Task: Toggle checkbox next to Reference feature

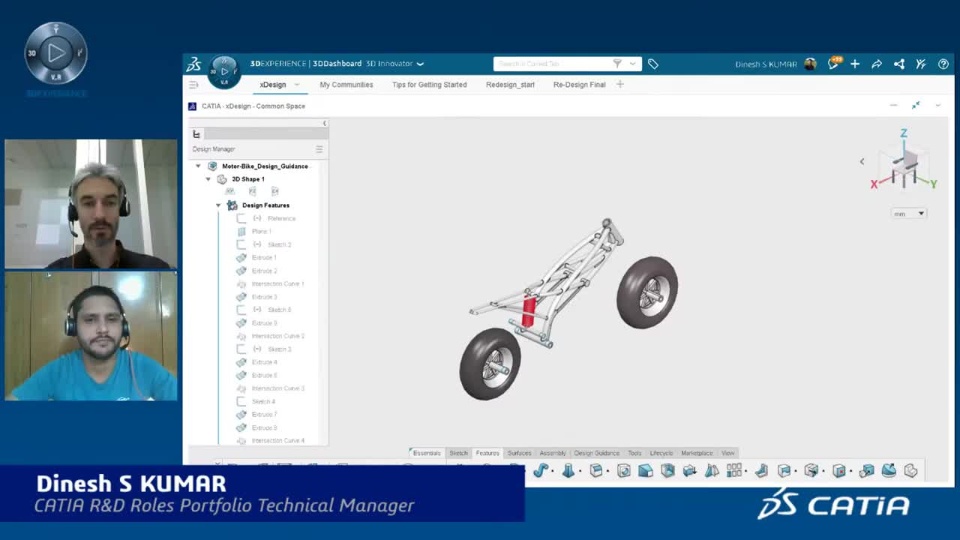Action: pyautogui.click(x=241, y=219)
